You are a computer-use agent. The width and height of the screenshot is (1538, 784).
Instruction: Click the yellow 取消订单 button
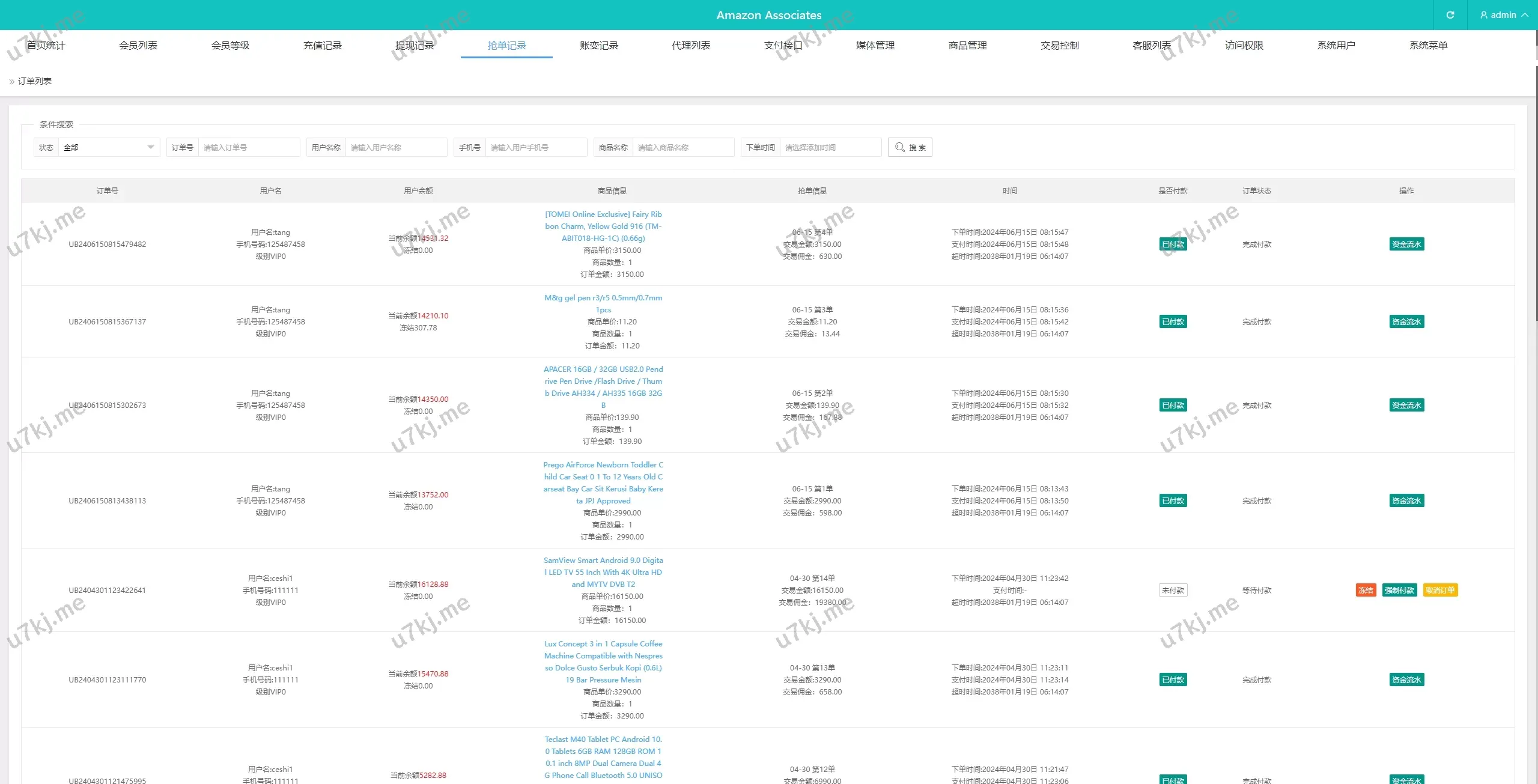click(x=1440, y=590)
